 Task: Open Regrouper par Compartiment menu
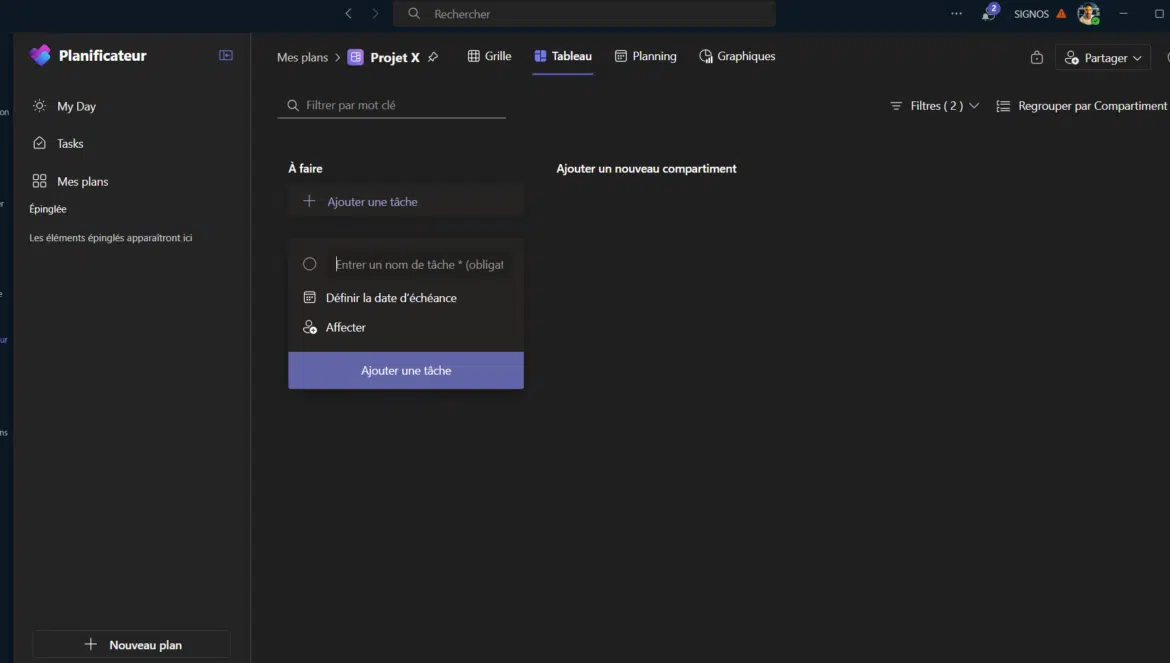tap(1082, 106)
